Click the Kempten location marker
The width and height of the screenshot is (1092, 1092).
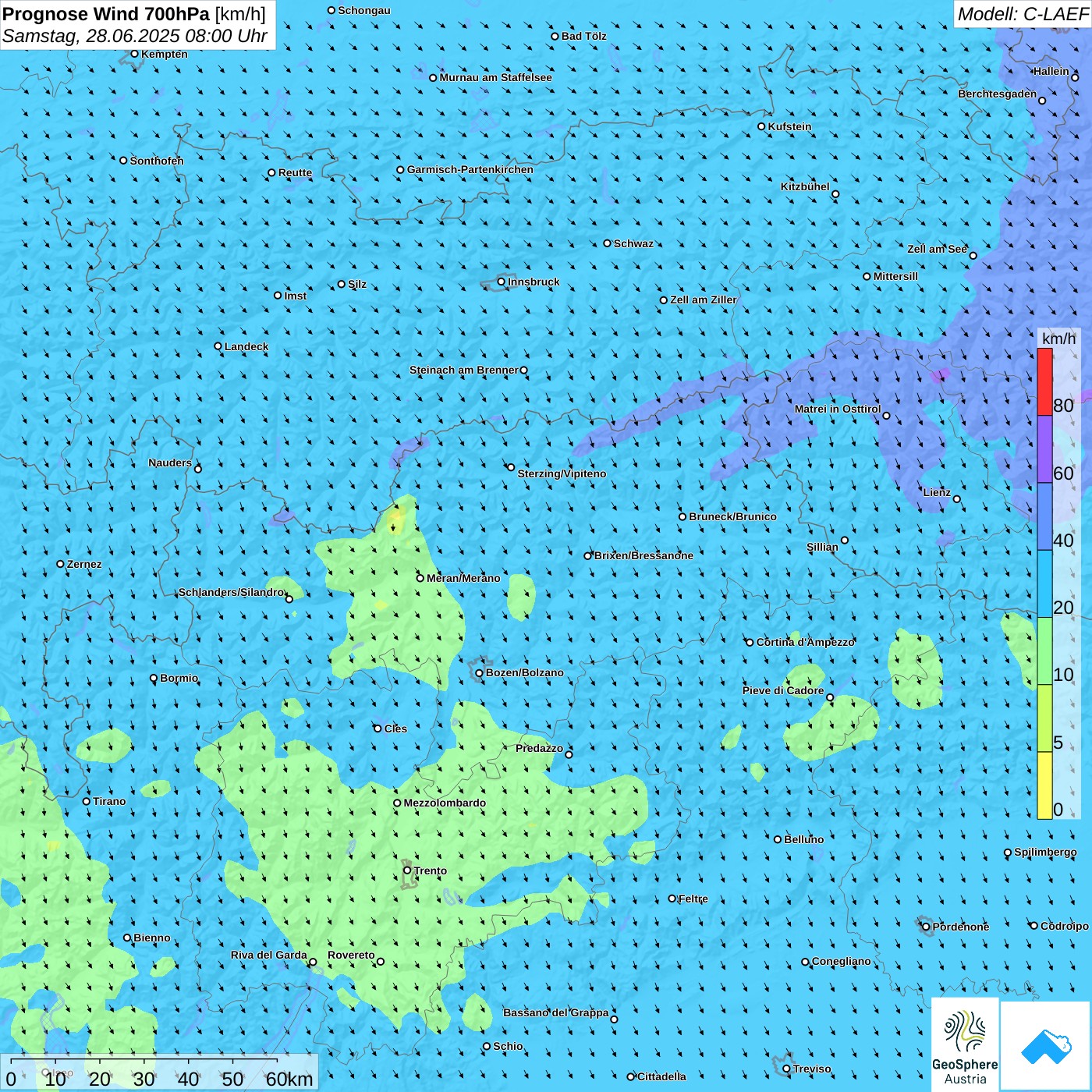click(135, 54)
